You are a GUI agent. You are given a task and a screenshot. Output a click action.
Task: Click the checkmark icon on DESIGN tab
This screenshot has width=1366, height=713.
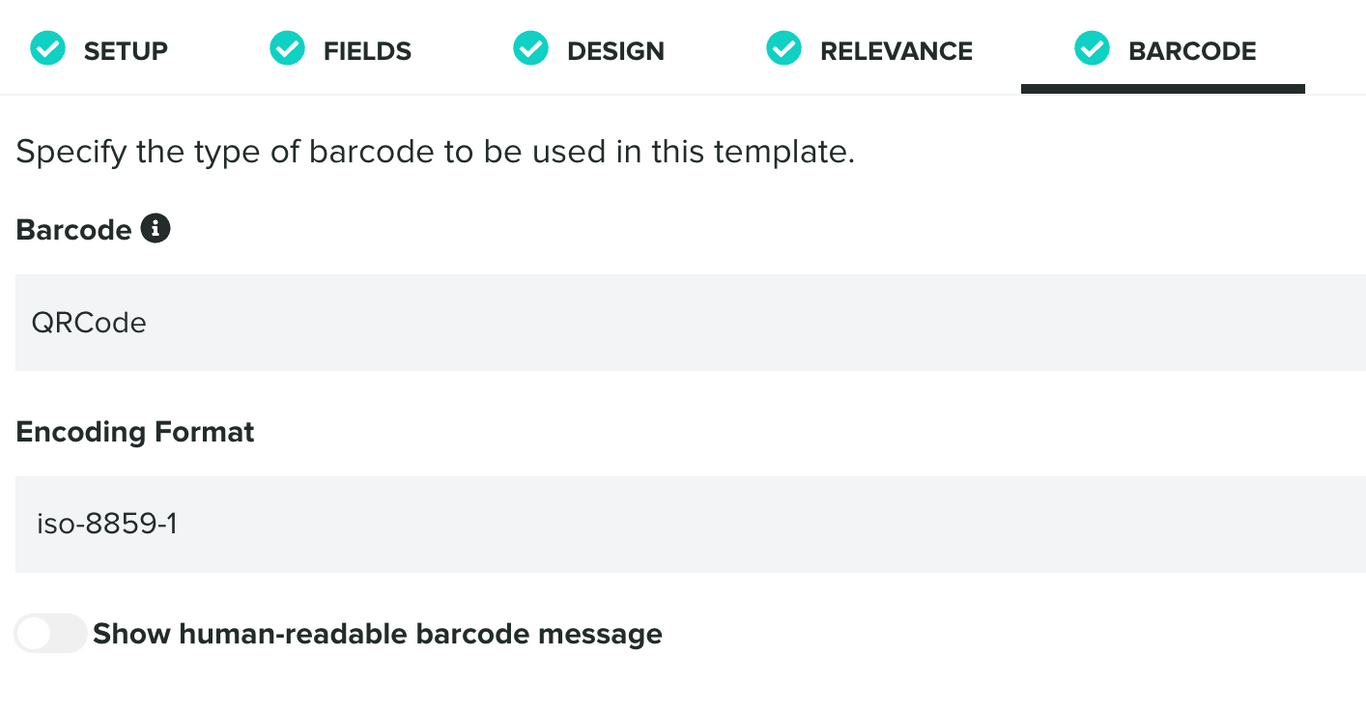pos(530,47)
